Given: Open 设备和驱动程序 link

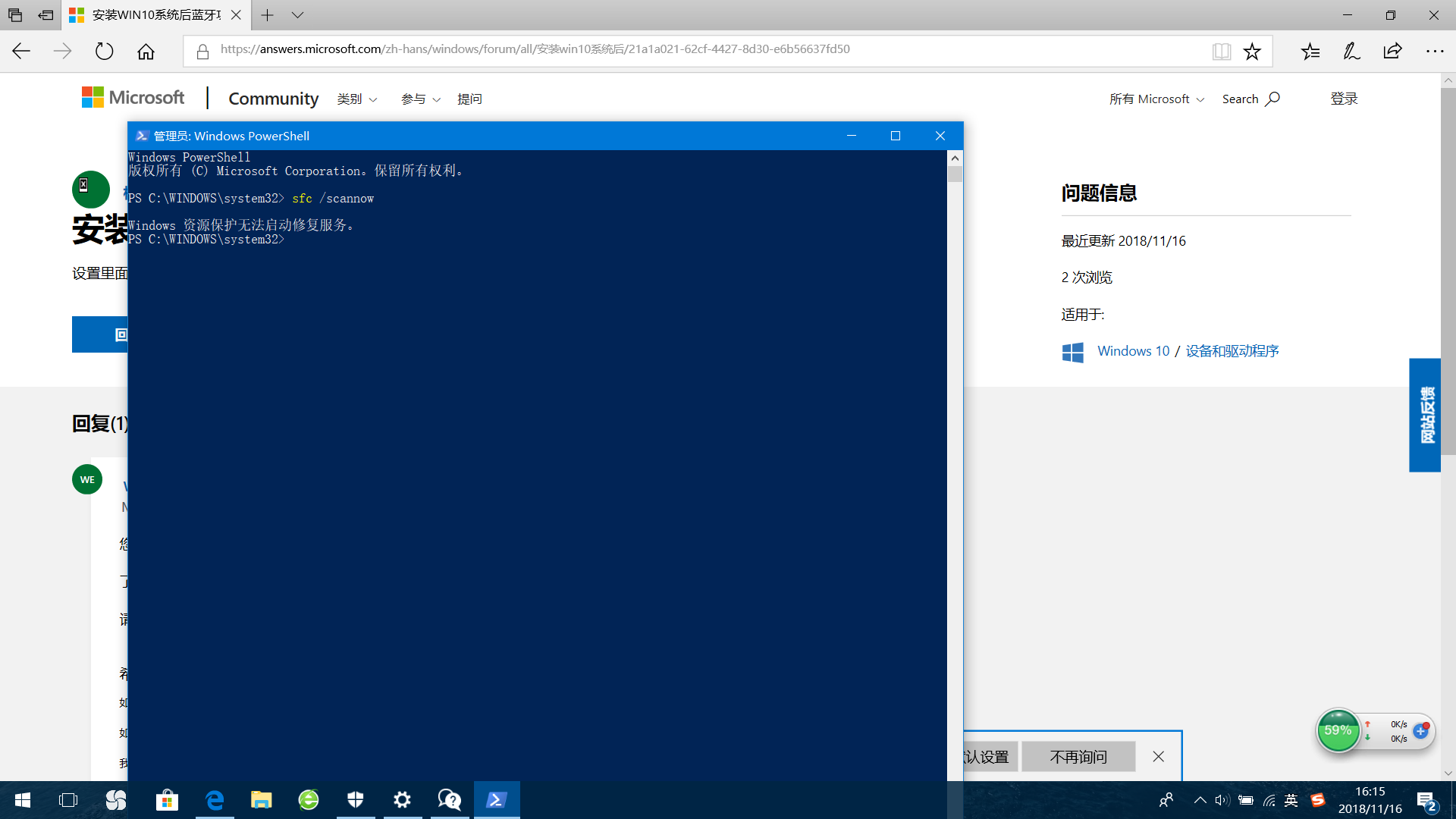Looking at the screenshot, I should point(1232,351).
